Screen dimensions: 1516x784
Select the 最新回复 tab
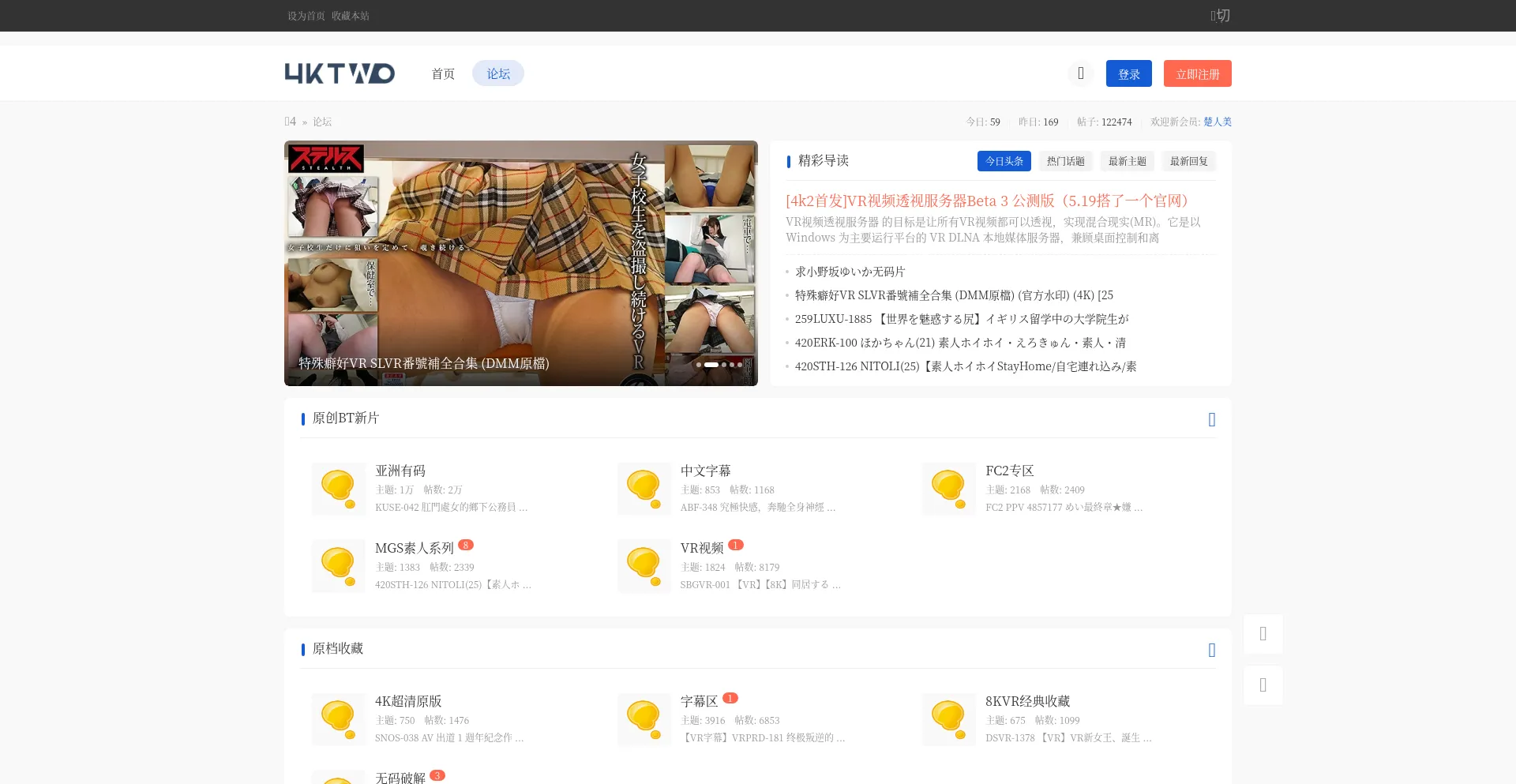tap(1189, 161)
